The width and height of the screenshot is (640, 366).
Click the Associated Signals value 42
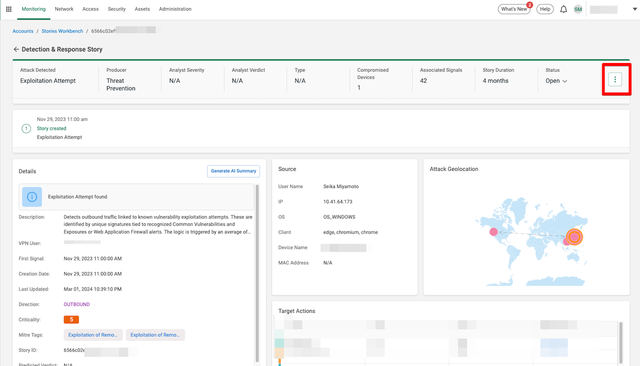[x=423, y=81]
